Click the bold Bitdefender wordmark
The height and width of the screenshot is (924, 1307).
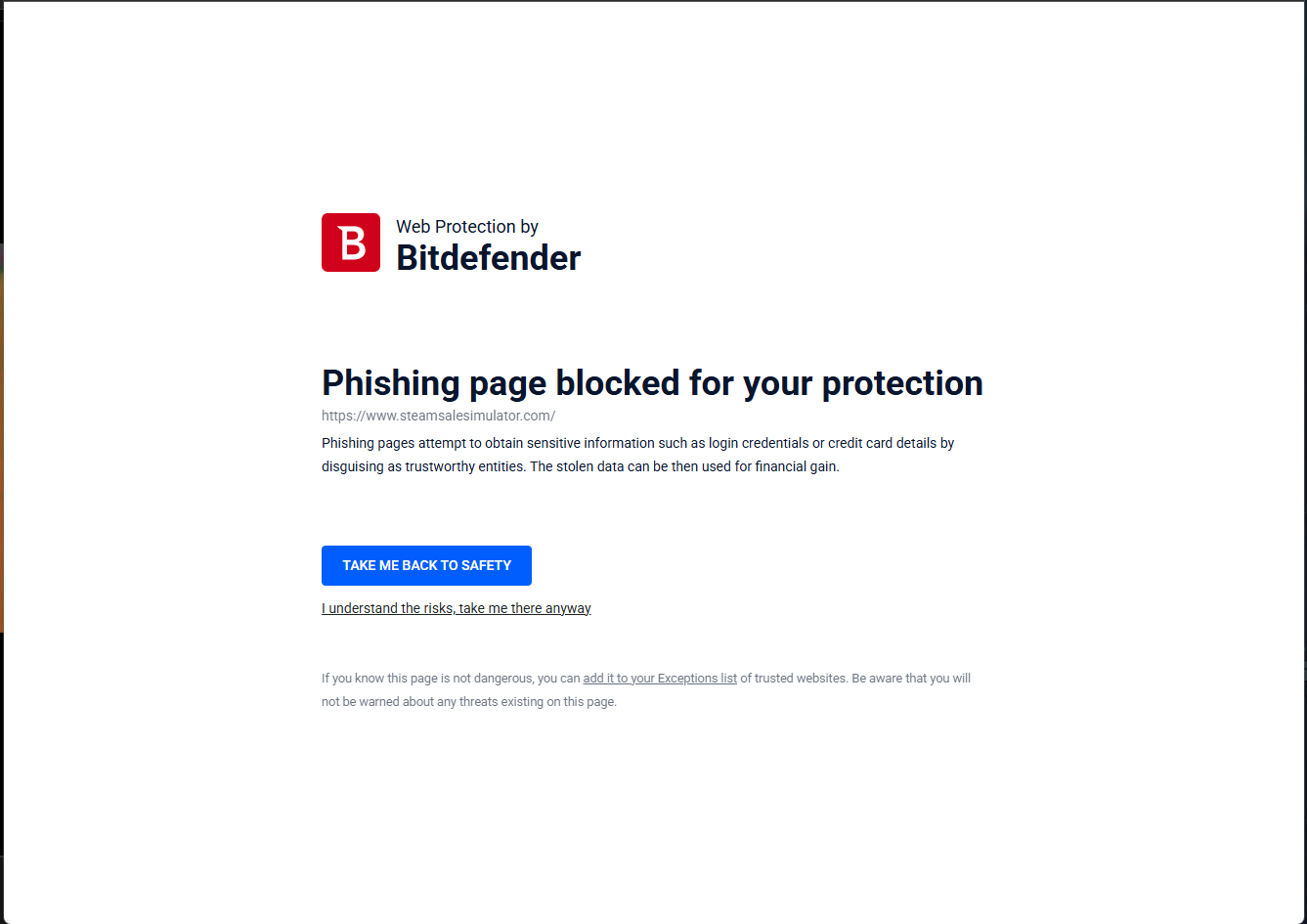click(488, 258)
